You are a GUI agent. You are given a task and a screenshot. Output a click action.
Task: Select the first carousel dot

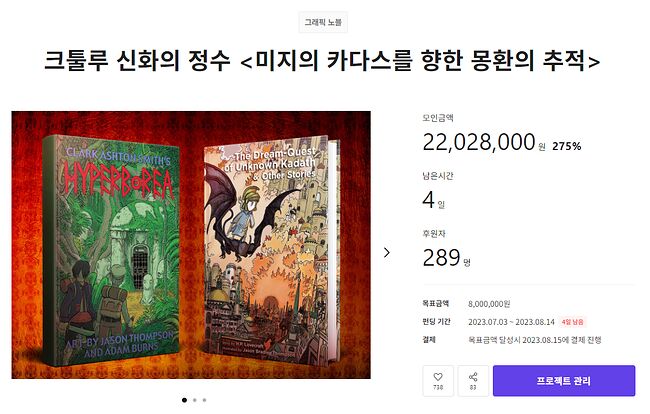pos(184,400)
